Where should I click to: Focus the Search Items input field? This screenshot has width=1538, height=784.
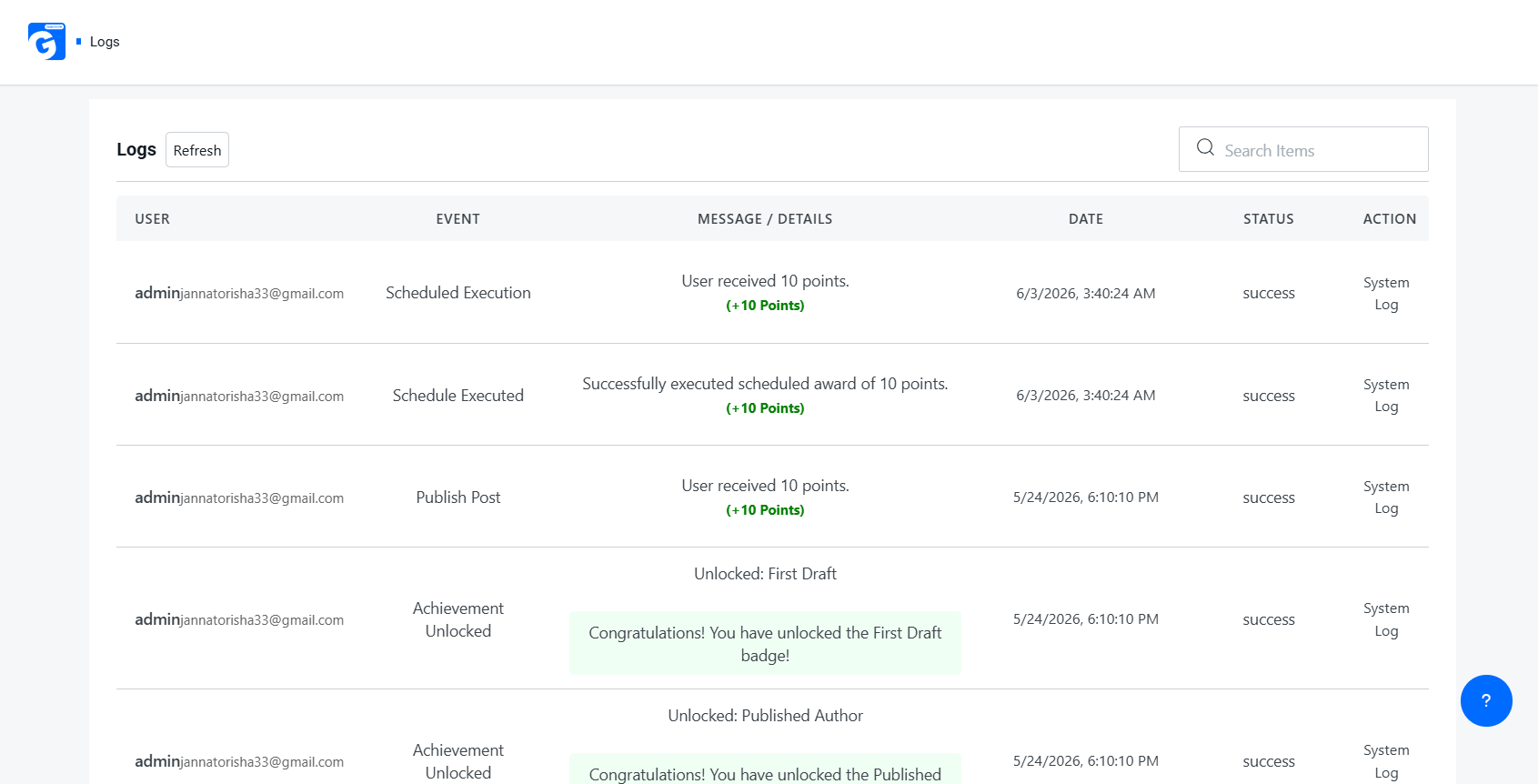click(x=1303, y=149)
